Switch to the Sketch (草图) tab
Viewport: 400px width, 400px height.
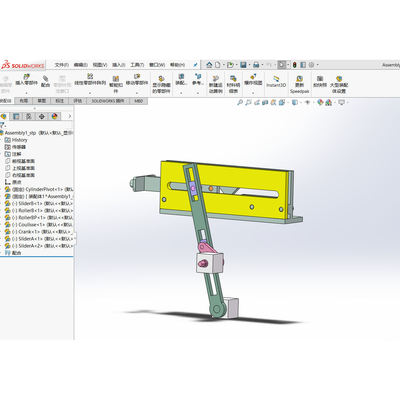coord(41,101)
